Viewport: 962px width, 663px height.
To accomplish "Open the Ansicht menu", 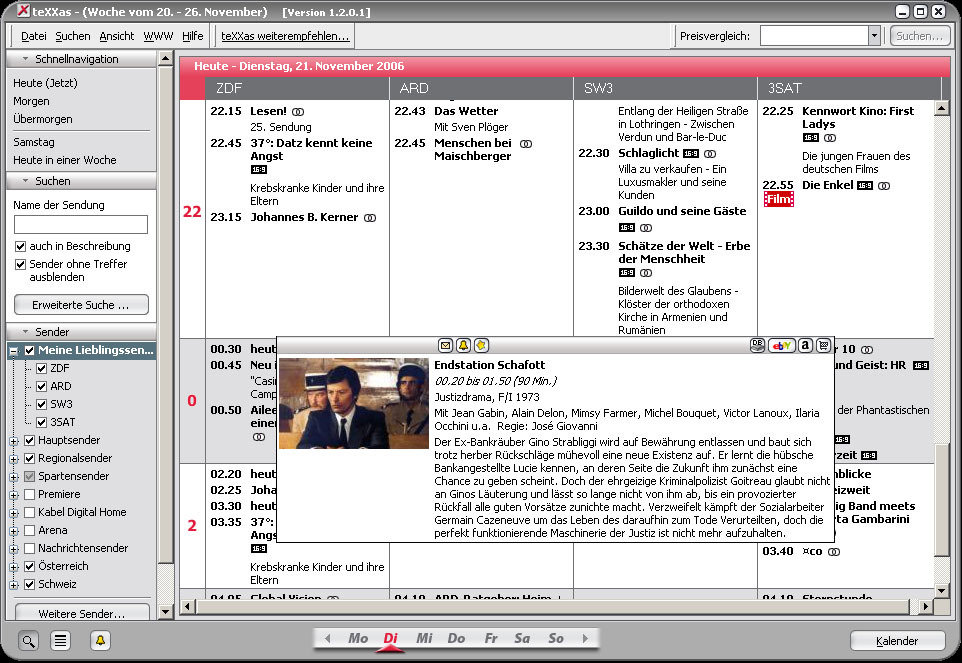I will 117,36.
